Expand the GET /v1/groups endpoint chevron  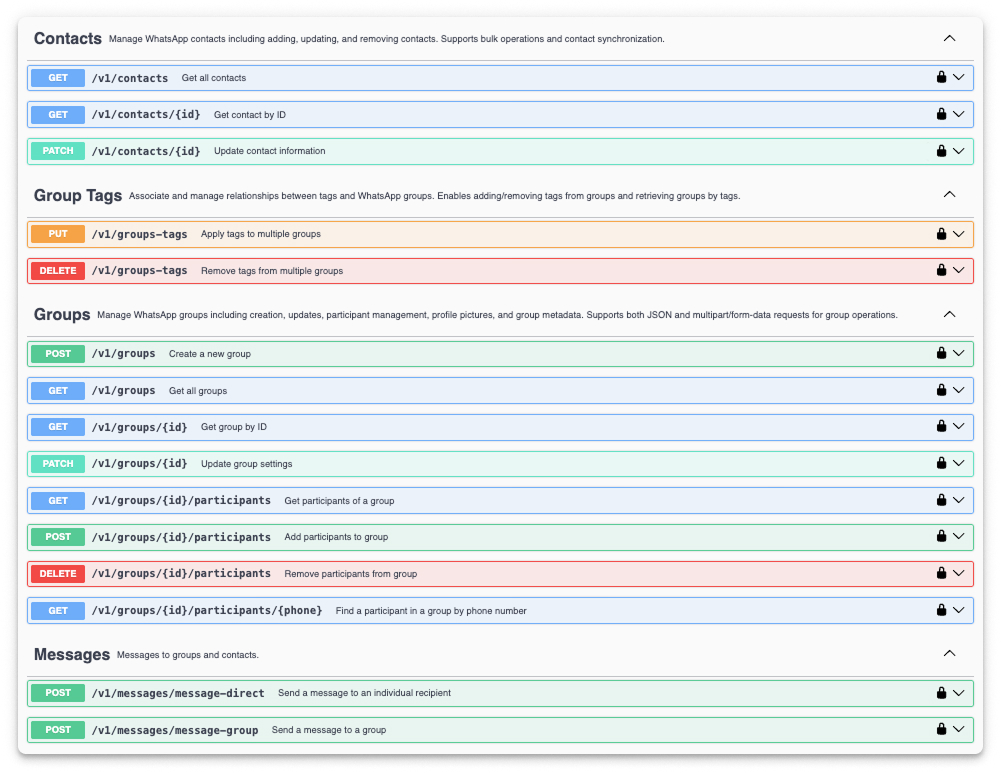[x=959, y=390]
